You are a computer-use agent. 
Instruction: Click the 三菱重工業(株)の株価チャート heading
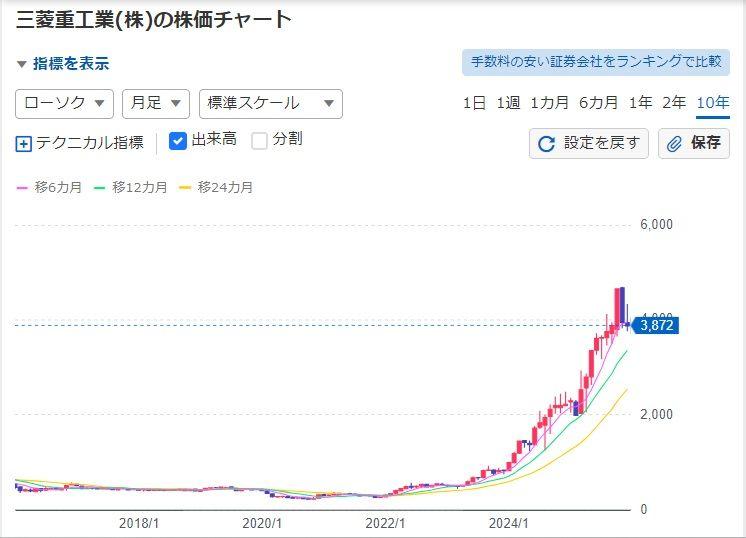(x=154, y=20)
